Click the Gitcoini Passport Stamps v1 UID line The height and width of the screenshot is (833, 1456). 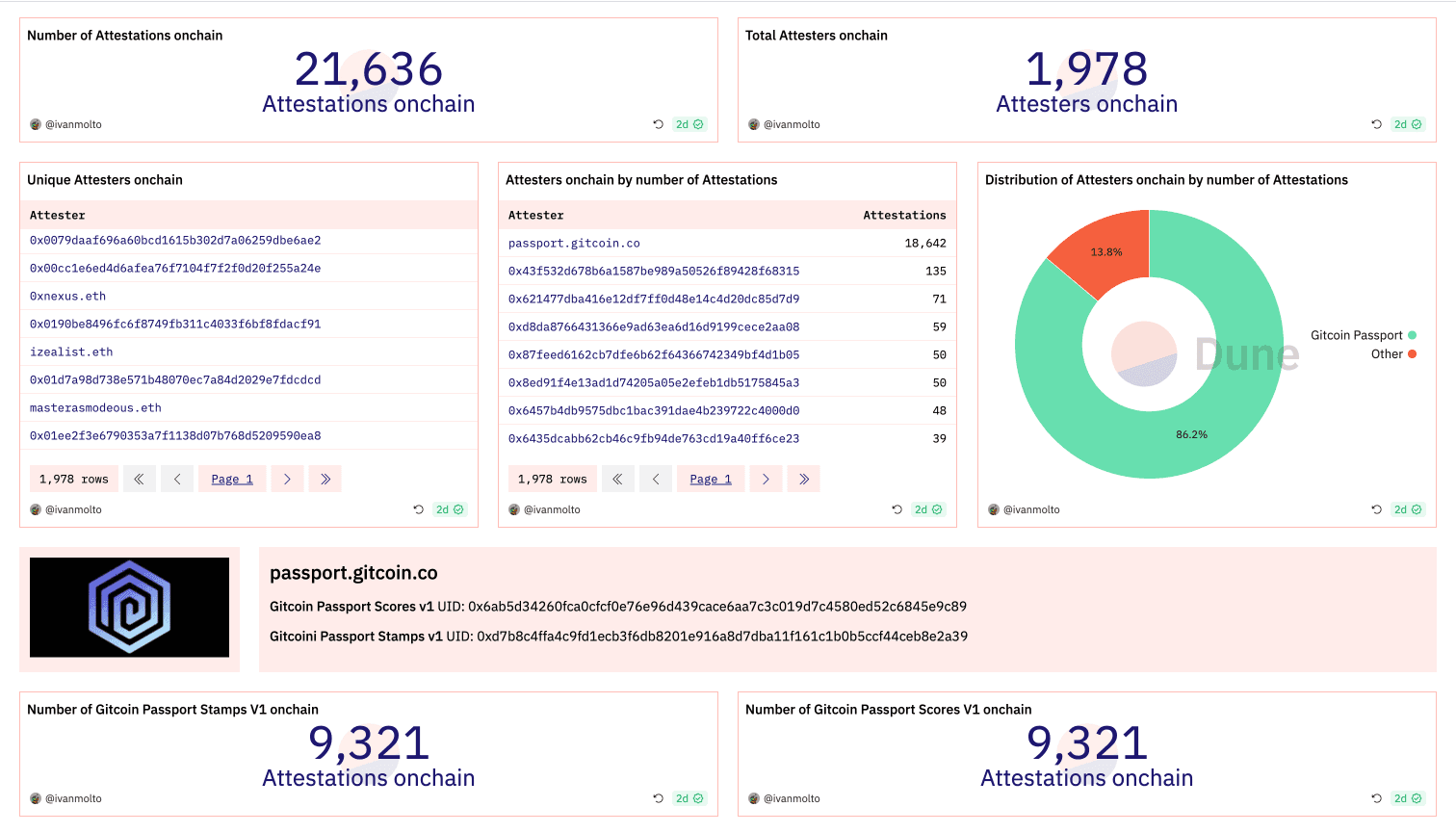pyautogui.click(x=618, y=637)
